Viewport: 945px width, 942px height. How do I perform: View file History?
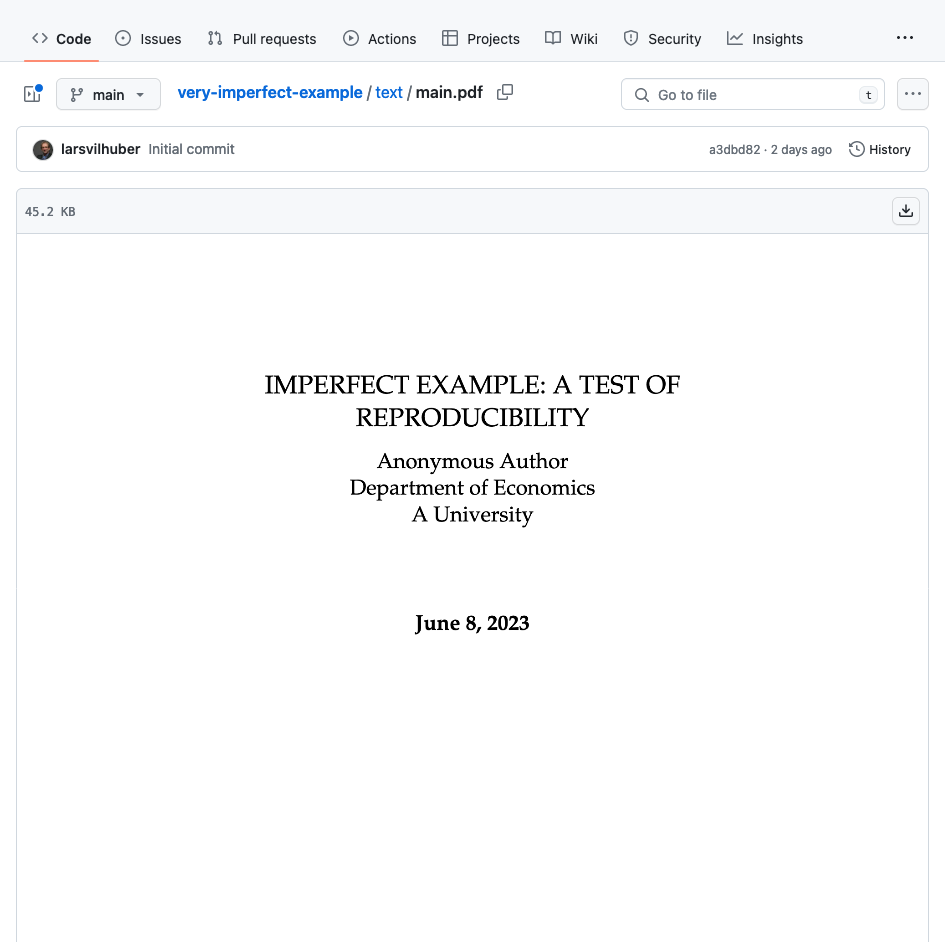click(880, 149)
